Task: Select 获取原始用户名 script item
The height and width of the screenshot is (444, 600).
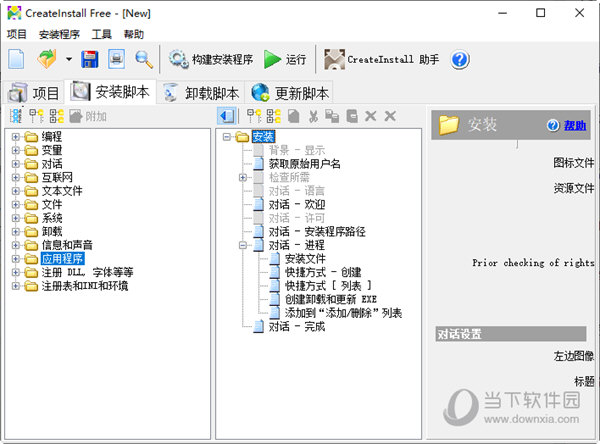Action: point(305,164)
